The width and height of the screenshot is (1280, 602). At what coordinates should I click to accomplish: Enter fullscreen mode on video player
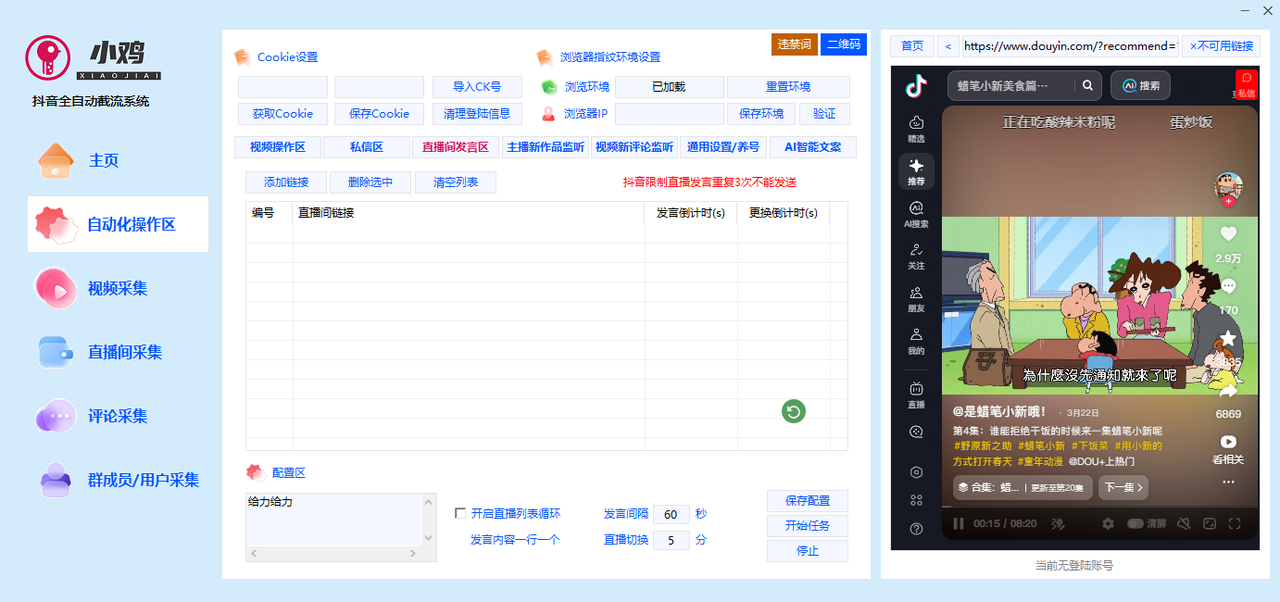click(1234, 523)
